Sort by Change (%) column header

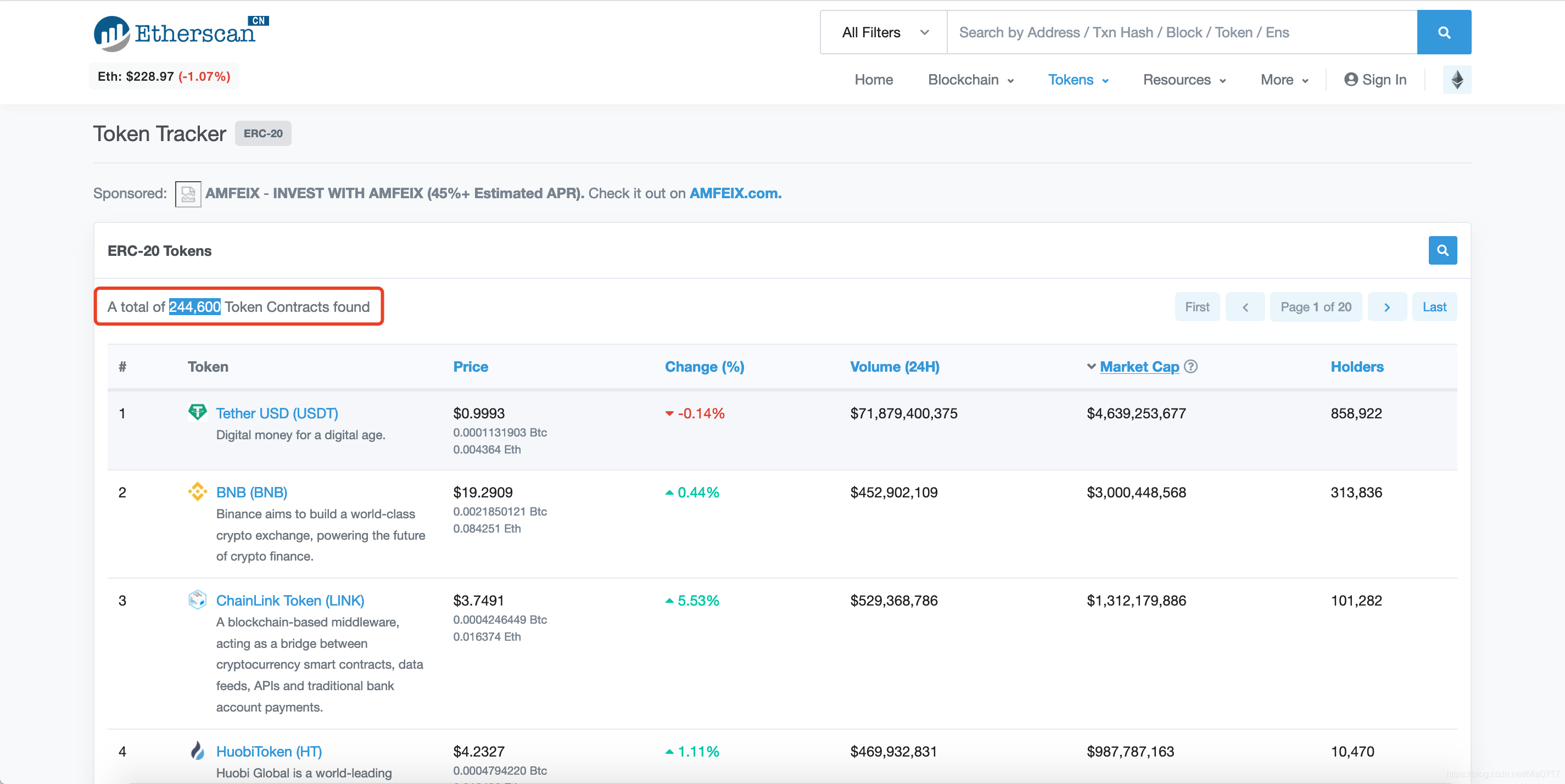pos(704,366)
